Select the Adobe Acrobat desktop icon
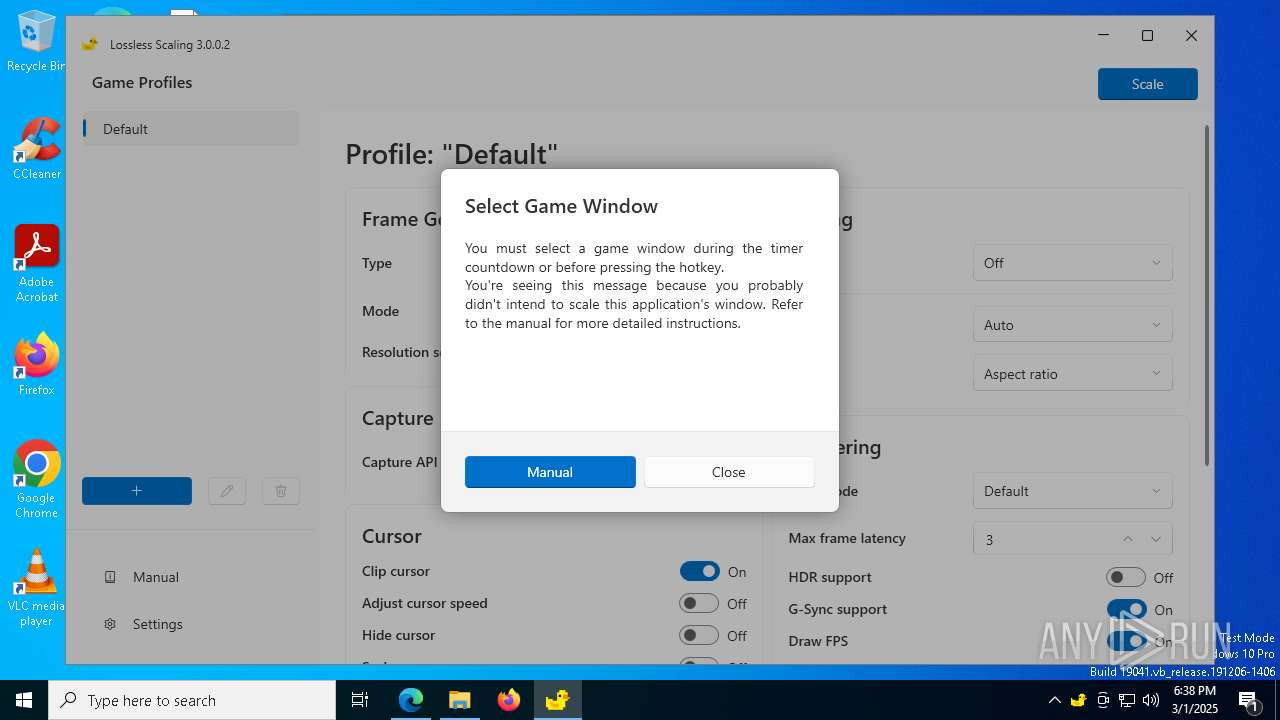Viewport: 1280px width, 720px height. 36,264
